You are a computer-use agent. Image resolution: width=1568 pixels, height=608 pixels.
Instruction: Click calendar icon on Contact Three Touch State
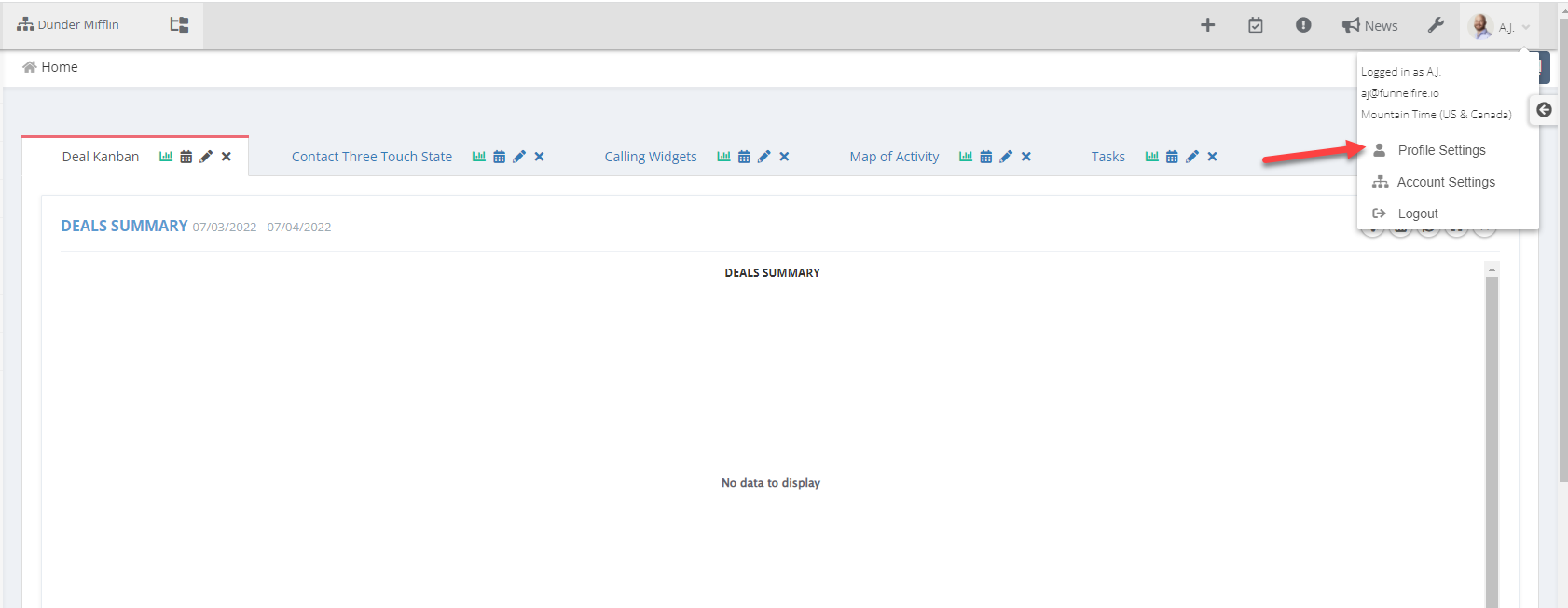coord(500,157)
